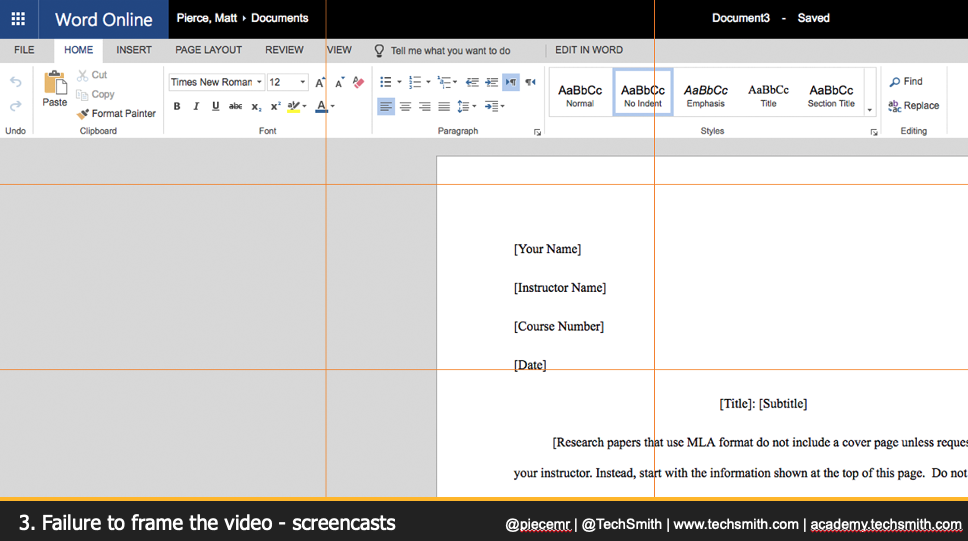
Task: Click the Bullets list icon
Action: (x=386, y=82)
